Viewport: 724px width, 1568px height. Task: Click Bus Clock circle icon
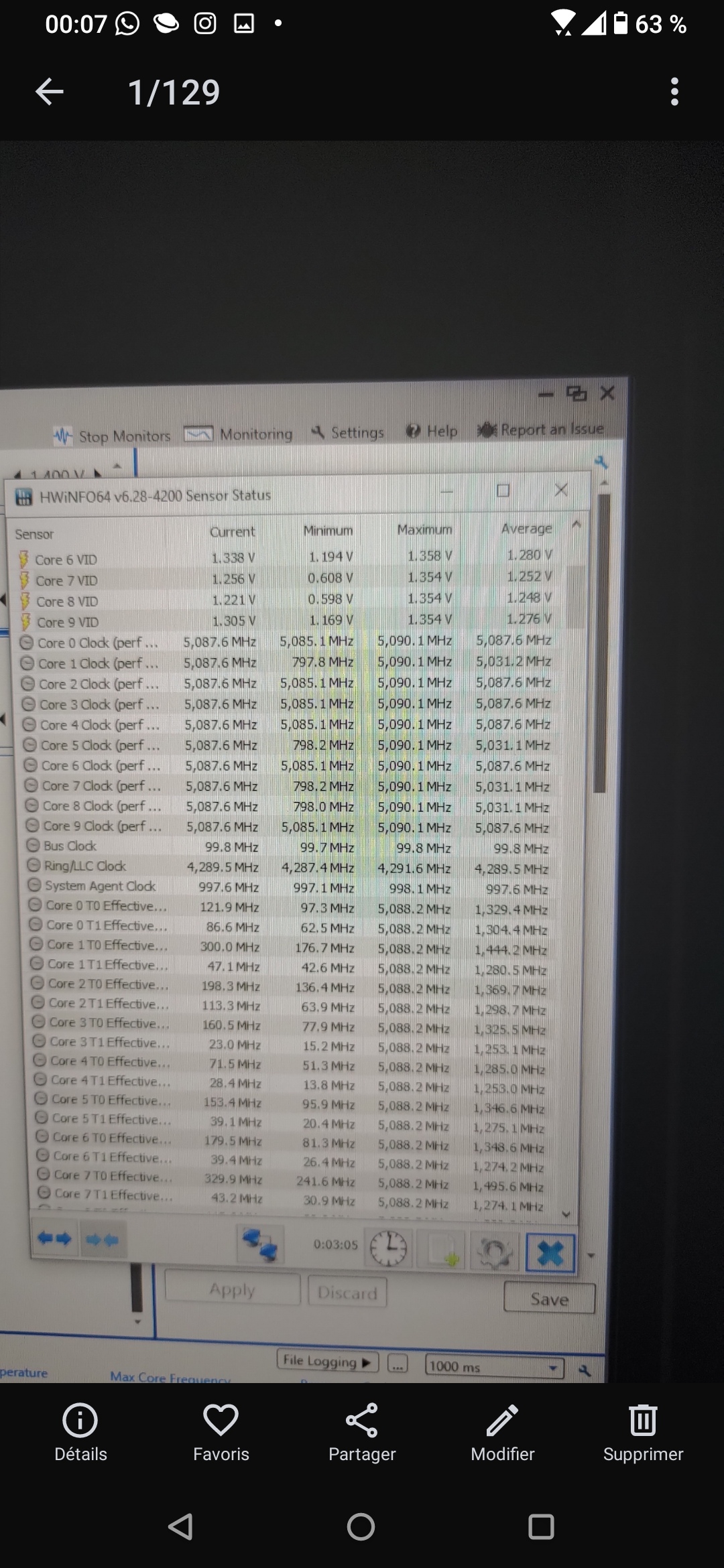(x=33, y=846)
